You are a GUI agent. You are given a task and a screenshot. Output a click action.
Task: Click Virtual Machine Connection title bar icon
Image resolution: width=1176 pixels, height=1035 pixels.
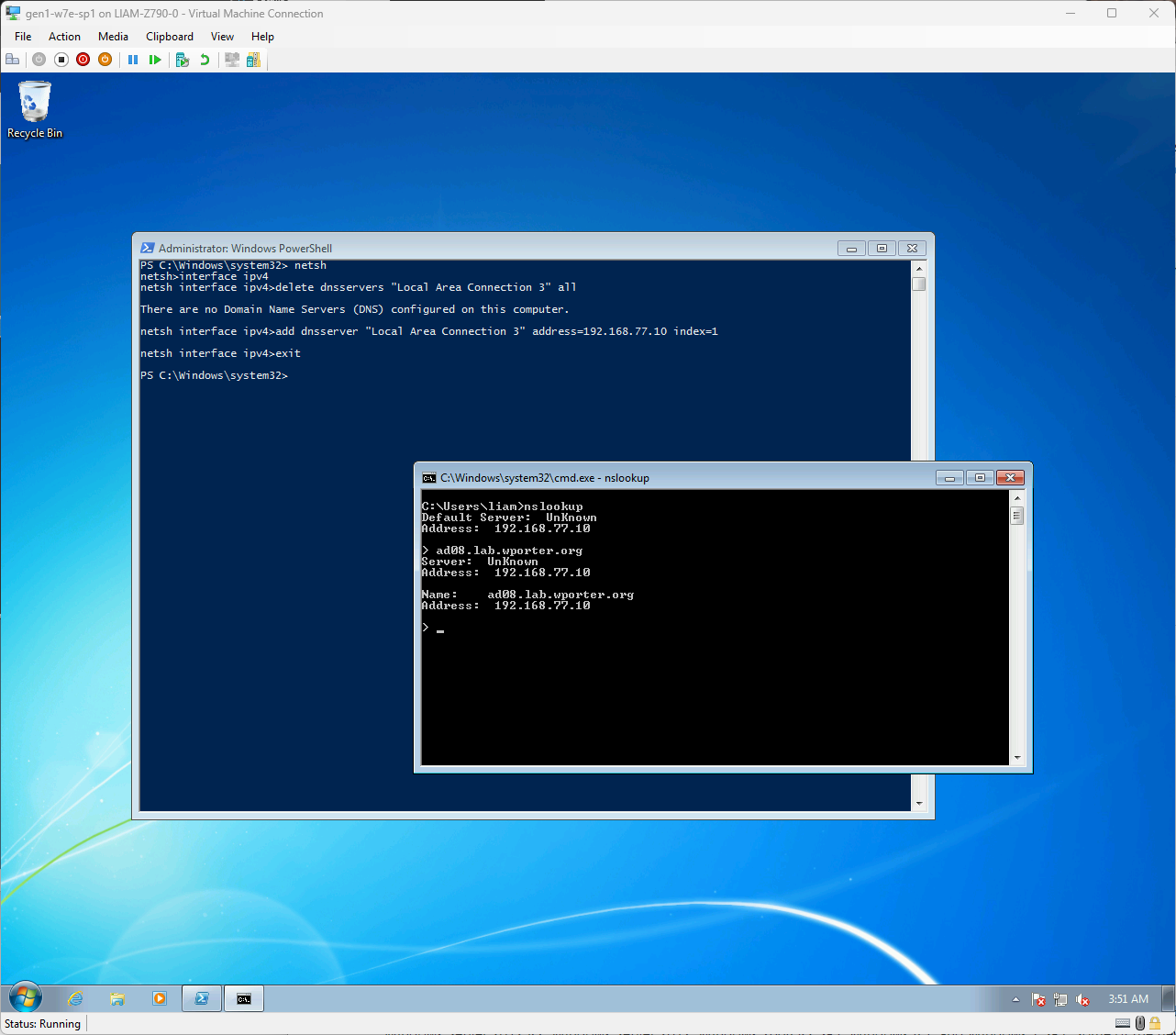click(x=13, y=13)
